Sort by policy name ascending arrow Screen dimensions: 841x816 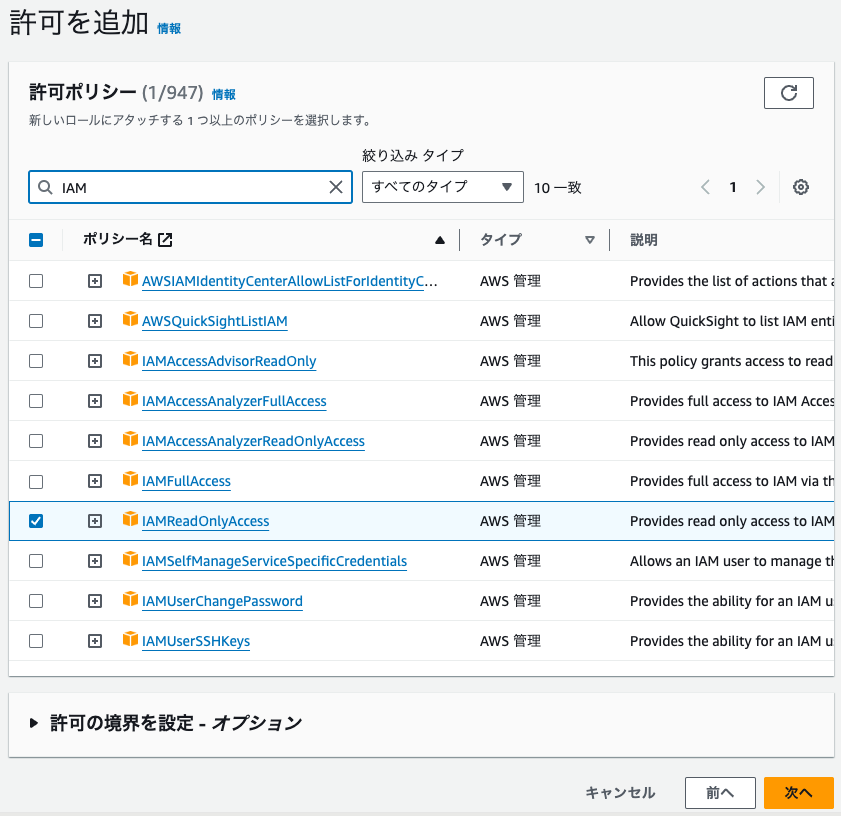[x=440, y=240]
